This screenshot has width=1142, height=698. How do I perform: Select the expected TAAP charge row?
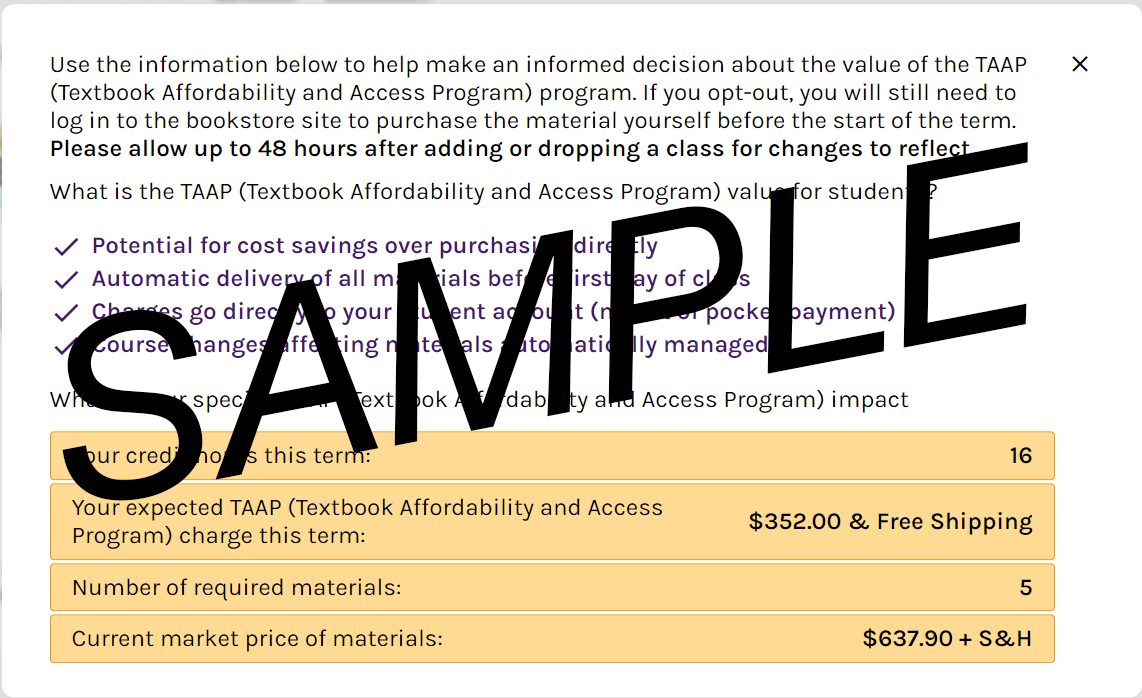[553, 521]
